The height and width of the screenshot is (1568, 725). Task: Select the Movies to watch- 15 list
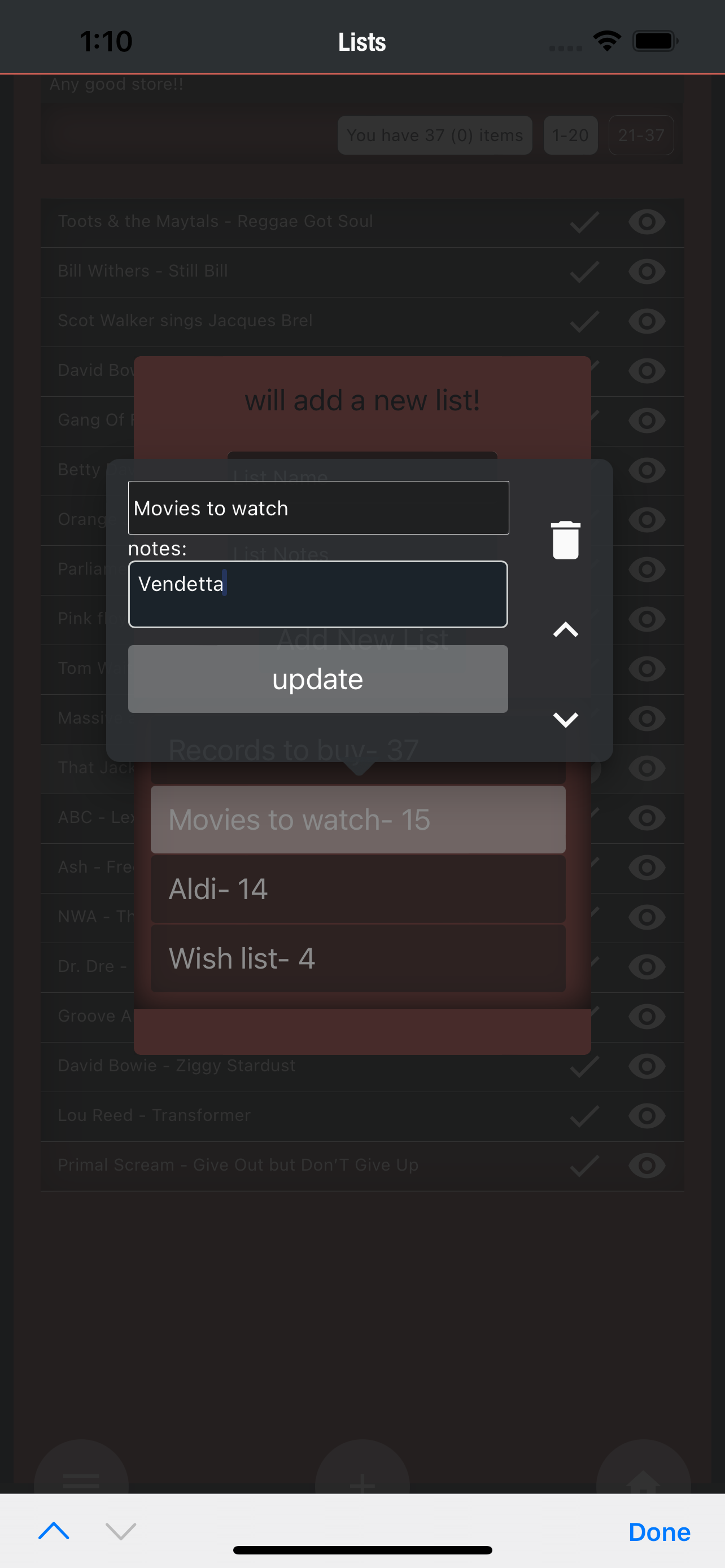(358, 820)
